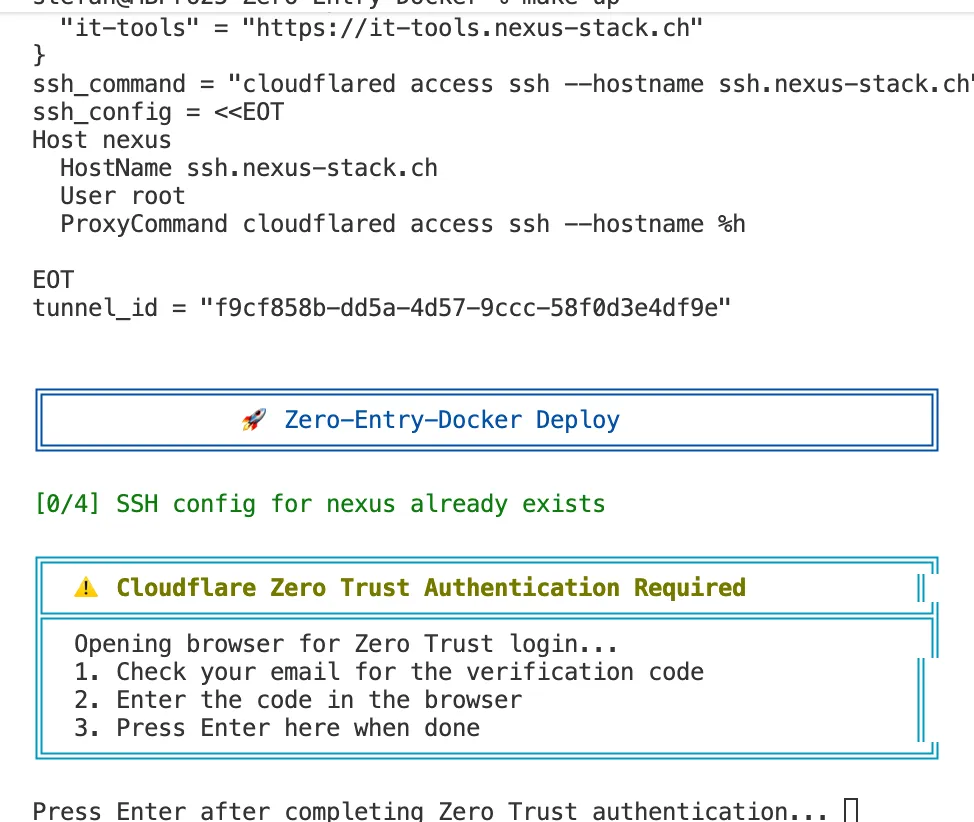974x822 pixels.
Task: Click the Opening browser for Zero Trust login line
Action: tap(346, 643)
